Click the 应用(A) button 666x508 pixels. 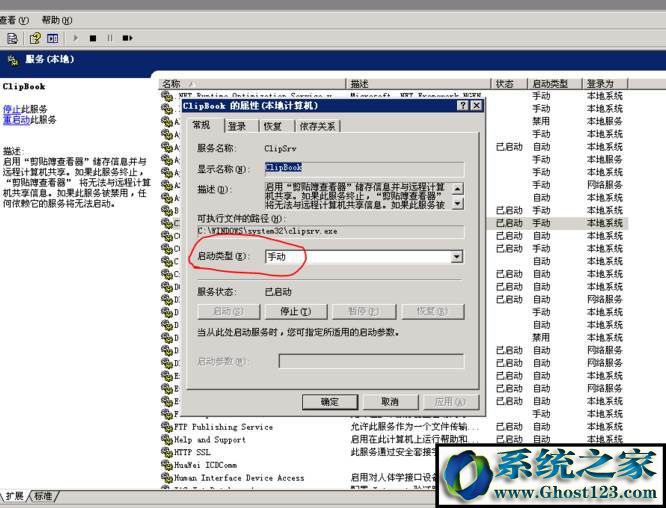click(x=451, y=402)
